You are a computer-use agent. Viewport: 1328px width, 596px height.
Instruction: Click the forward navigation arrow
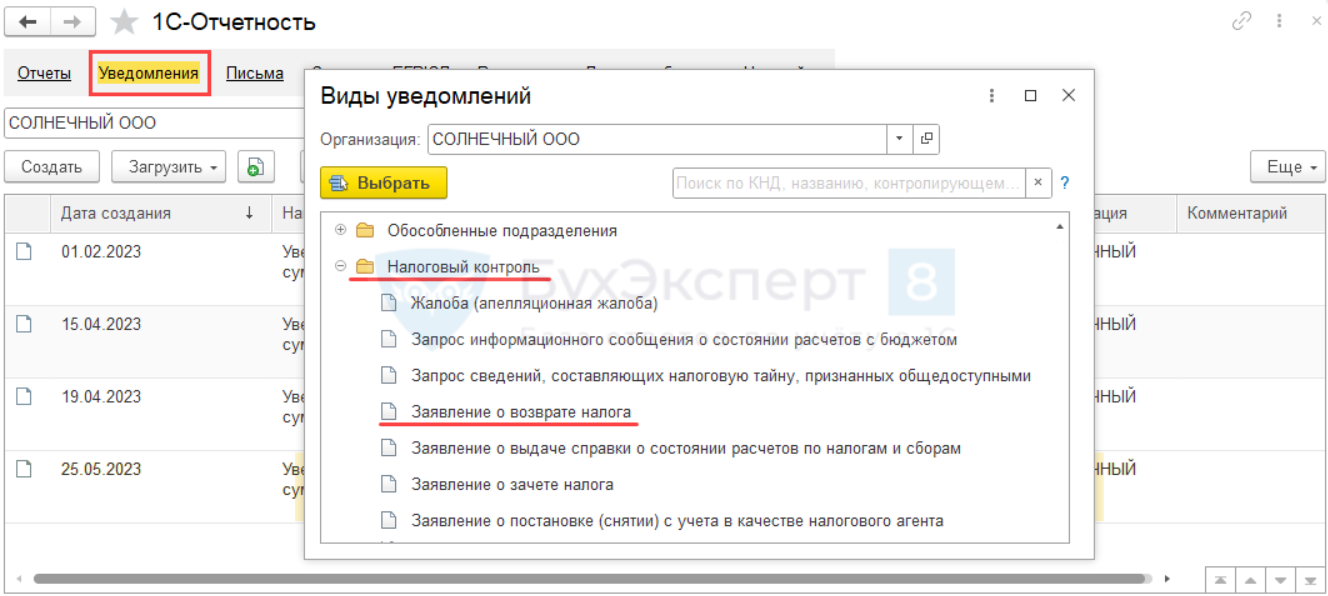(73, 22)
